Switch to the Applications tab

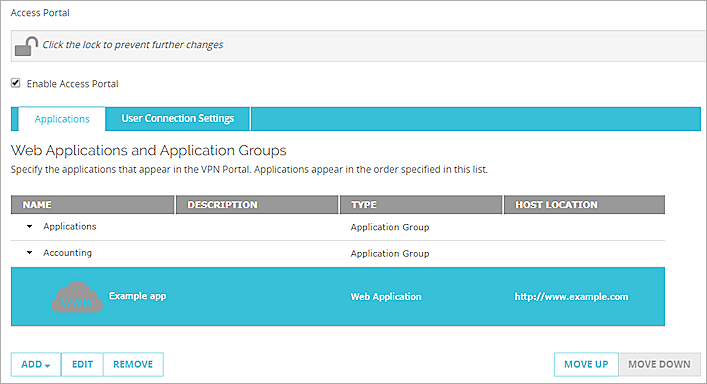pyautogui.click(x=62, y=119)
